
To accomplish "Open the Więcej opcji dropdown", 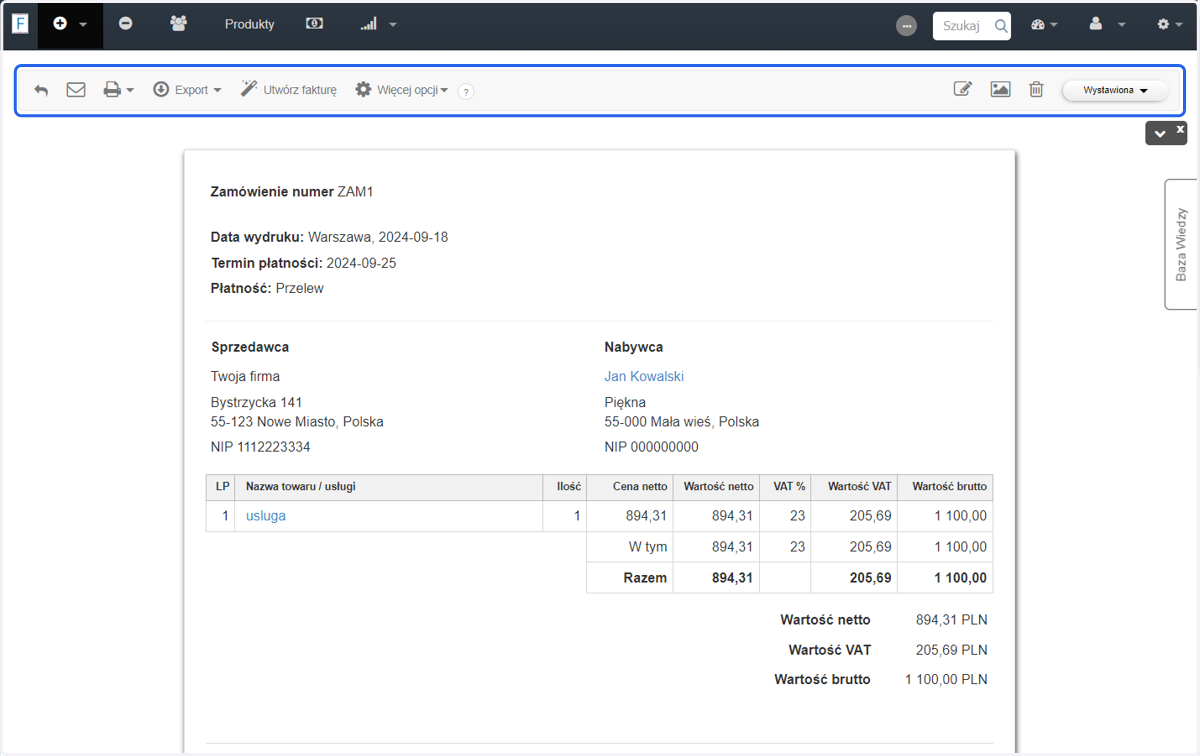I will click(x=402, y=90).
